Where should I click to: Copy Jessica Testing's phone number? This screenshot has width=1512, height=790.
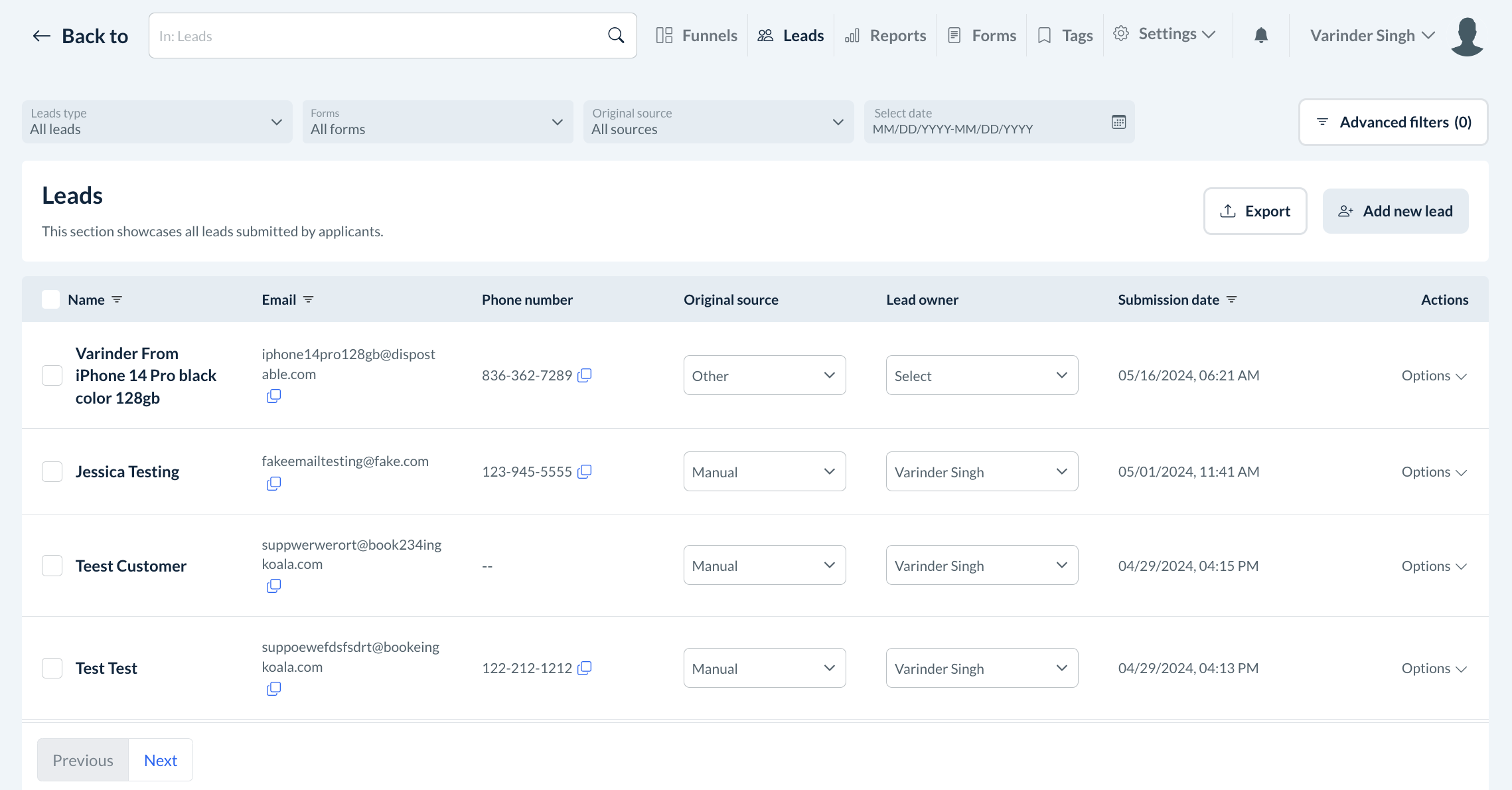pos(585,471)
